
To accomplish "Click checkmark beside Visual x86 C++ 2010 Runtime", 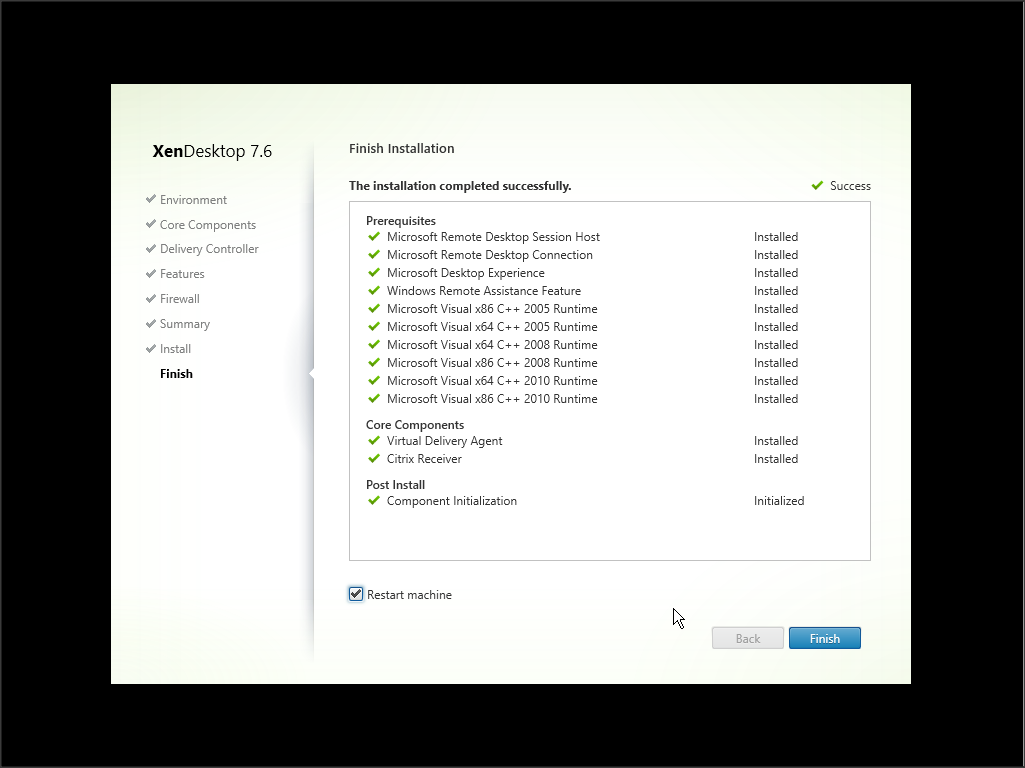I will click(x=374, y=399).
